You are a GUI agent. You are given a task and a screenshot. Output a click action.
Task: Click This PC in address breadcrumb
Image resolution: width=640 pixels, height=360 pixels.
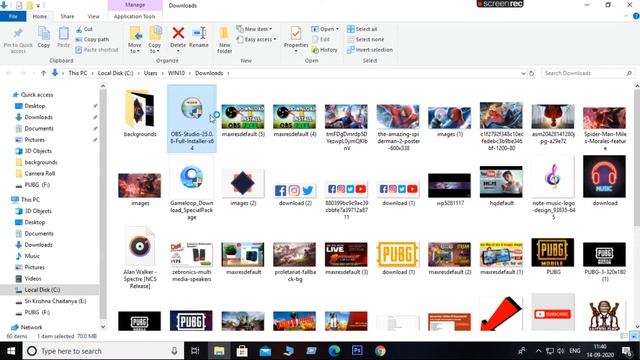point(78,73)
